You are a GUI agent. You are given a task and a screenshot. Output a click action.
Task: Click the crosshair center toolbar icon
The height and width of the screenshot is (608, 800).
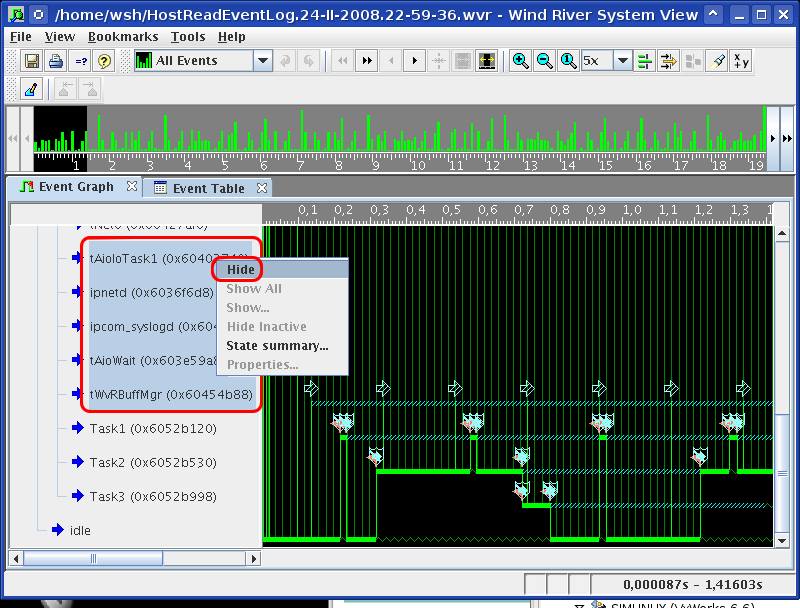click(x=439, y=61)
